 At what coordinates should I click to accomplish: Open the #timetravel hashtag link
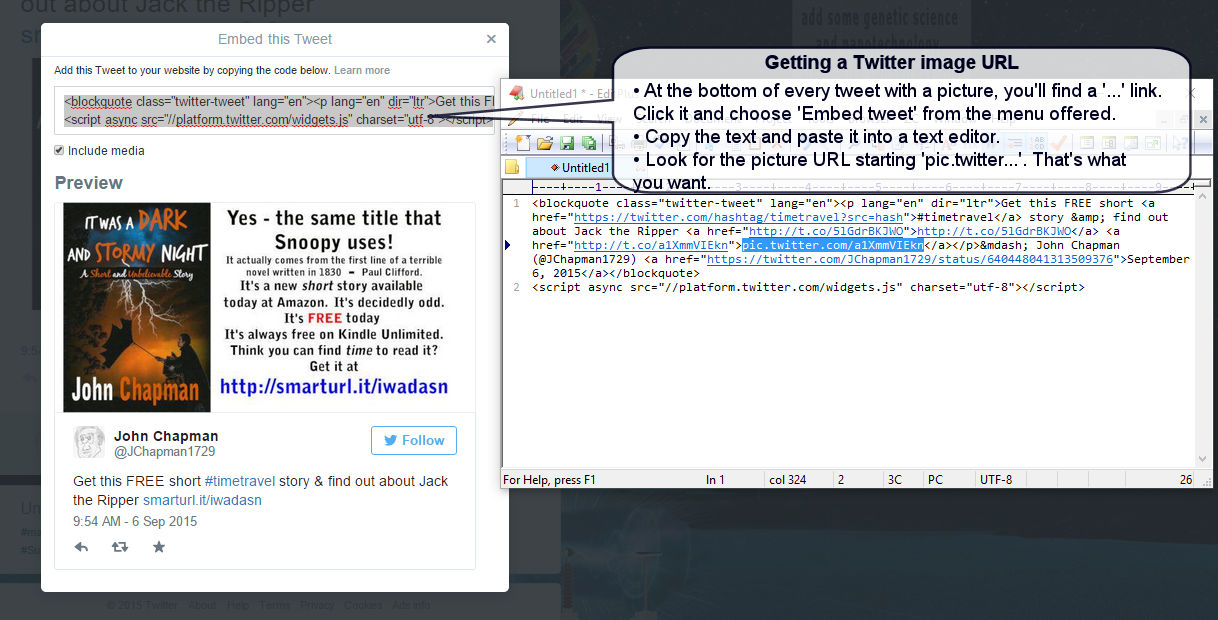[x=239, y=481]
